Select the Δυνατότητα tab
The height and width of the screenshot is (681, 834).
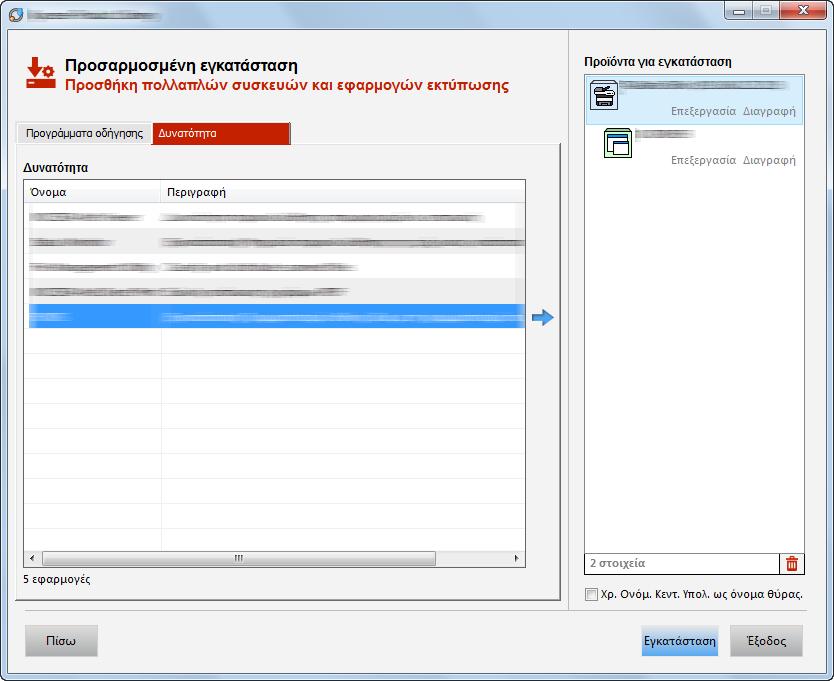tap(221, 133)
